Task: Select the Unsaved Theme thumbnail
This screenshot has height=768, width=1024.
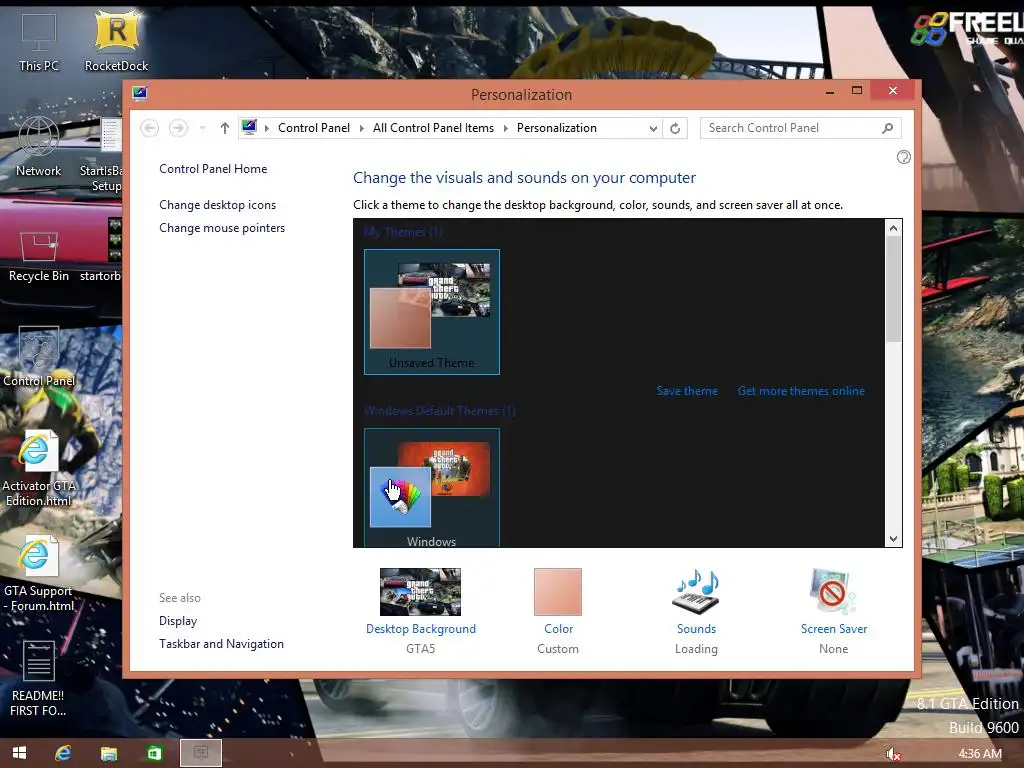Action: [x=432, y=312]
